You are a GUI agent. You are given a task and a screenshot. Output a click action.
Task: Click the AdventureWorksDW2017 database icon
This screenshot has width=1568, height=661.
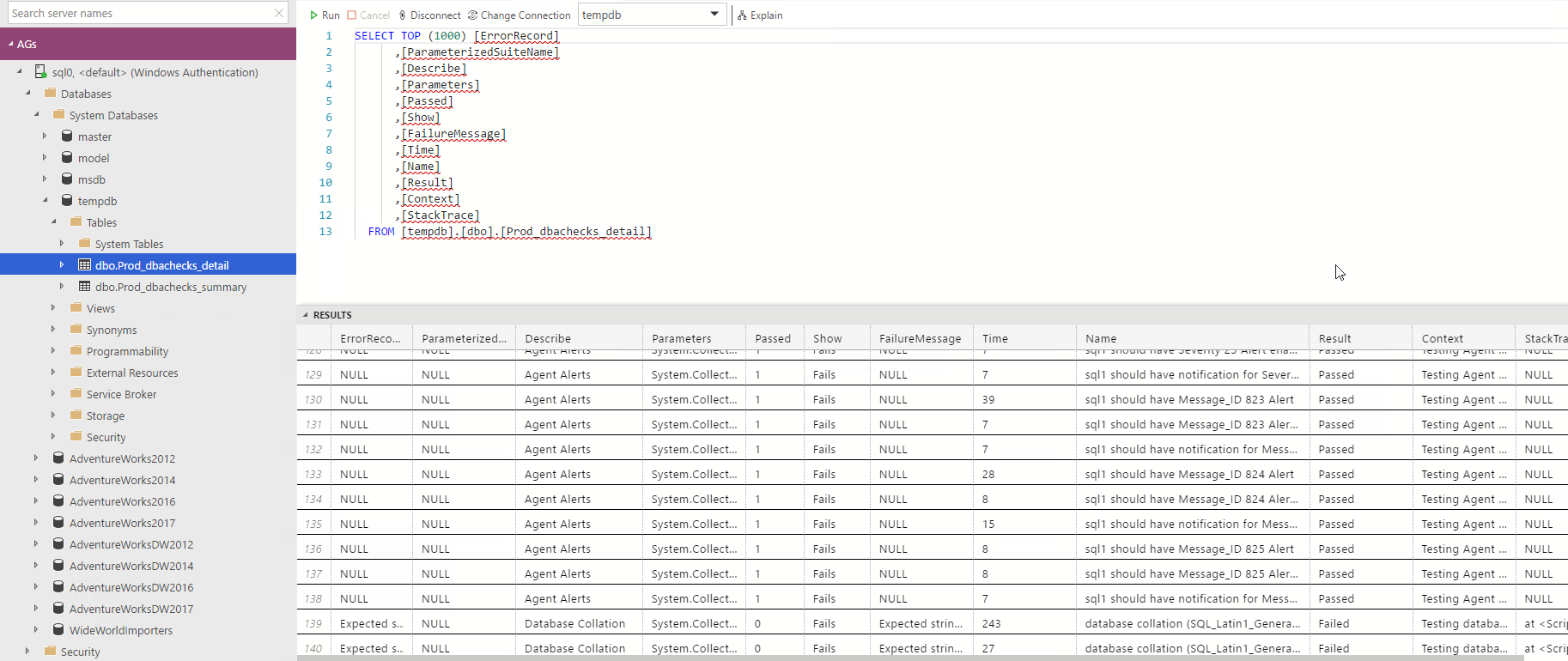click(58, 608)
